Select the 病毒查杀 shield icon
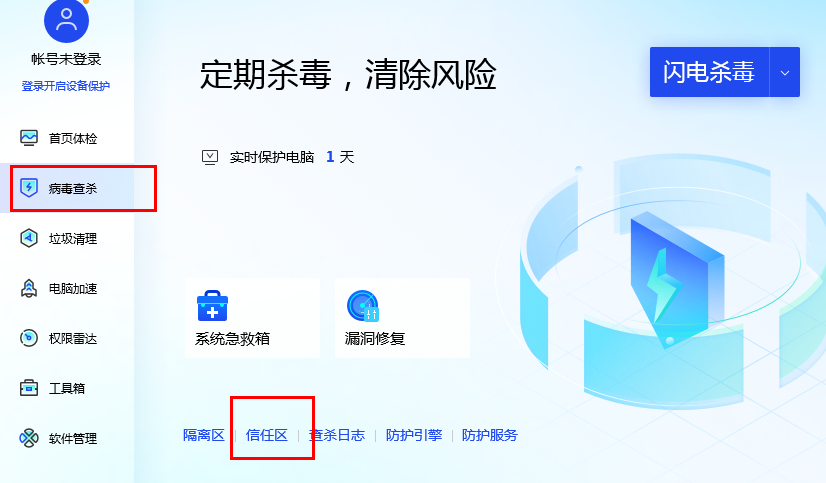 click(29, 188)
